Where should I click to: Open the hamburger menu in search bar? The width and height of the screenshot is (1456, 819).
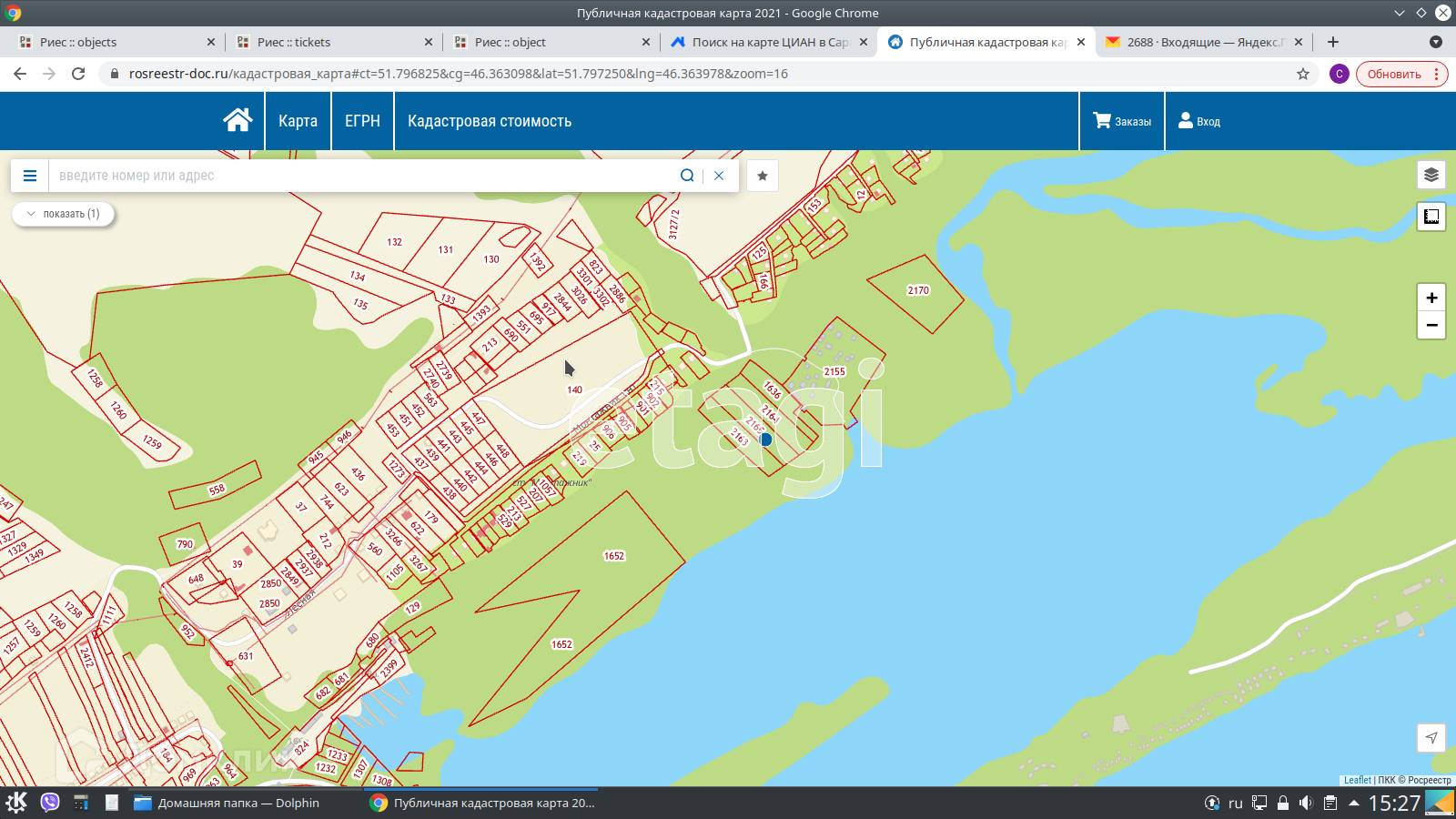pyautogui.click(x=30, y=176)
